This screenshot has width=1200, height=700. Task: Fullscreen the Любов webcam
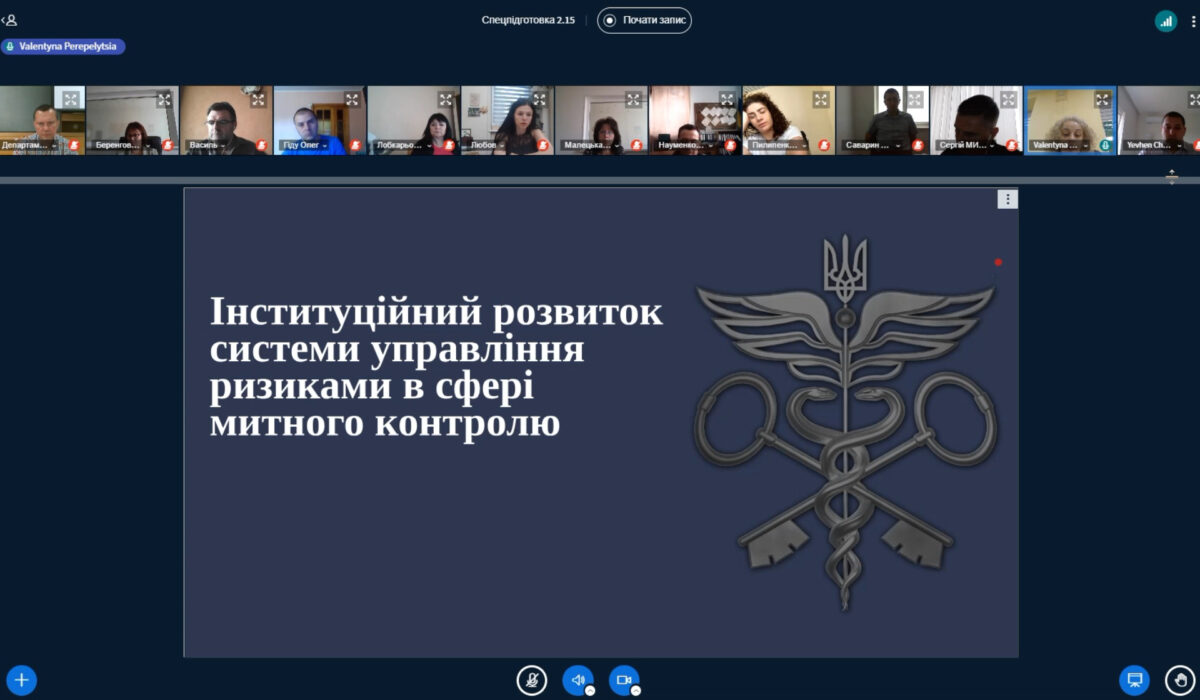click(x=540, y=99)
